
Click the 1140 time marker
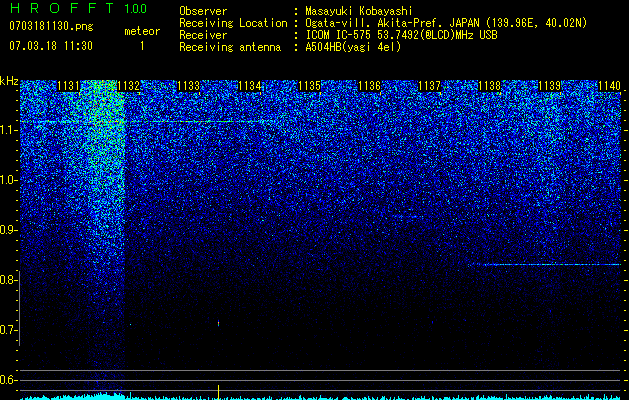610,86
